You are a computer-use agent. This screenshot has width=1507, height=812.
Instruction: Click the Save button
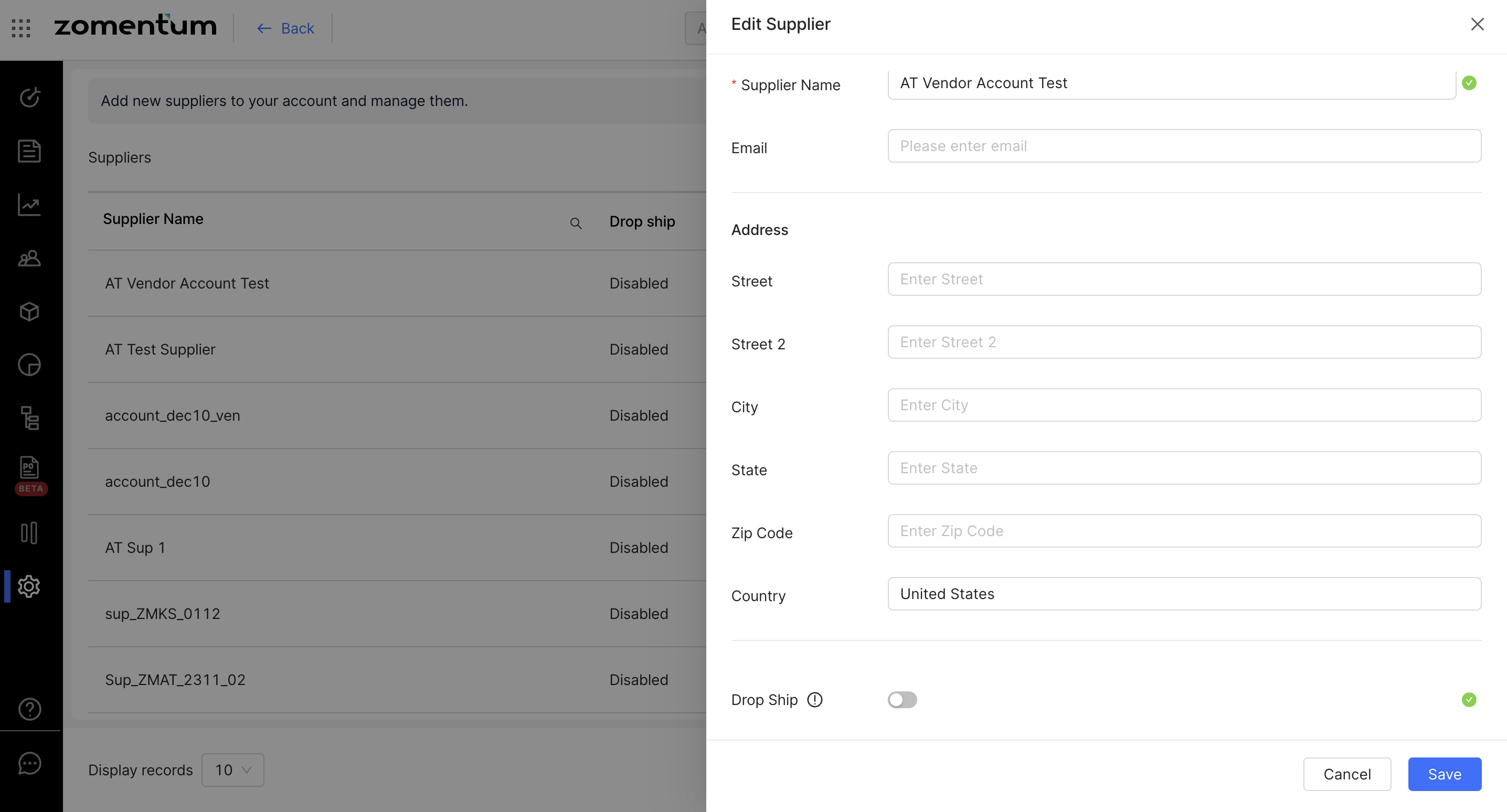[1445, 774]
